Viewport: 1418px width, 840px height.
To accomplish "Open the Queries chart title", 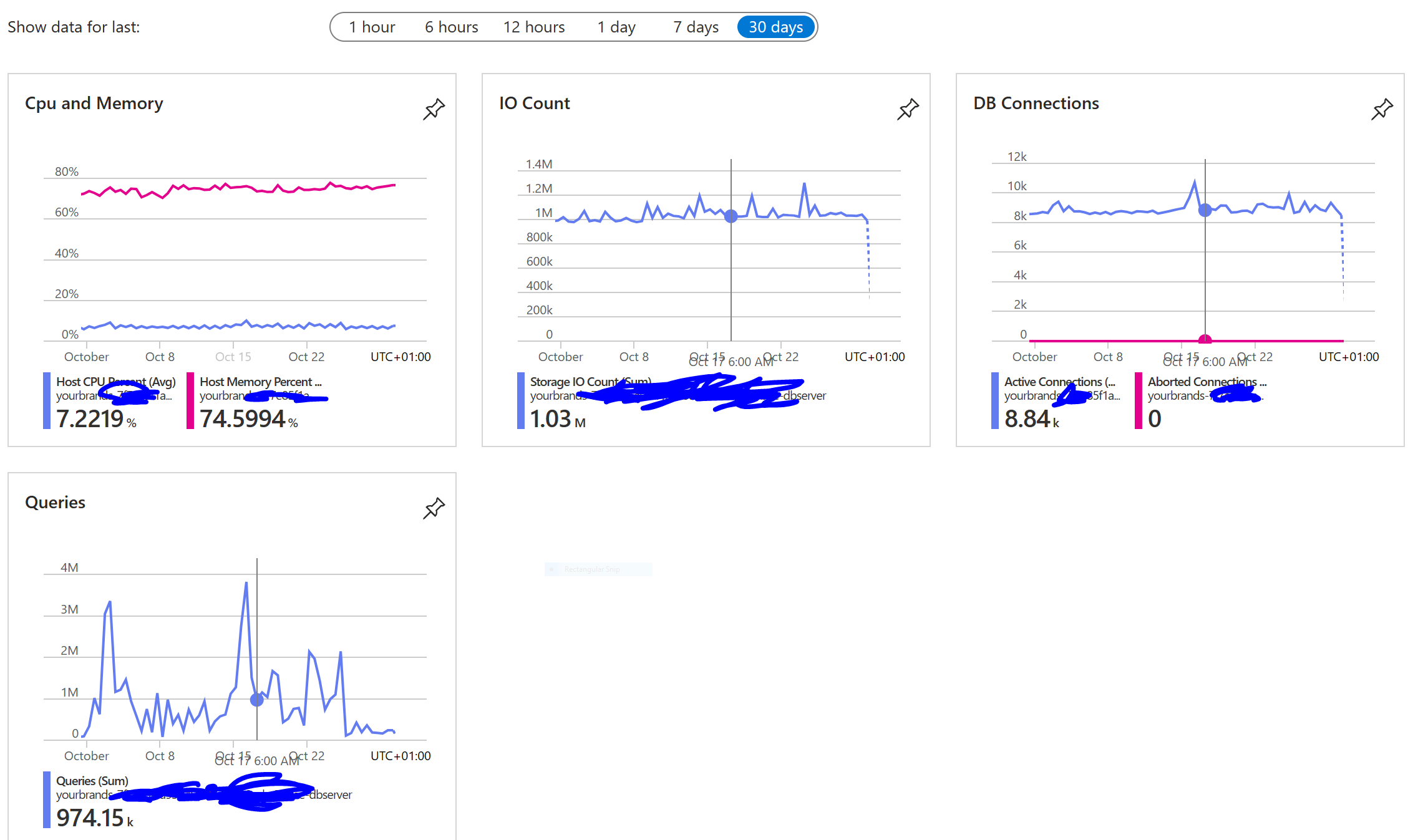I will click(55, 503).
